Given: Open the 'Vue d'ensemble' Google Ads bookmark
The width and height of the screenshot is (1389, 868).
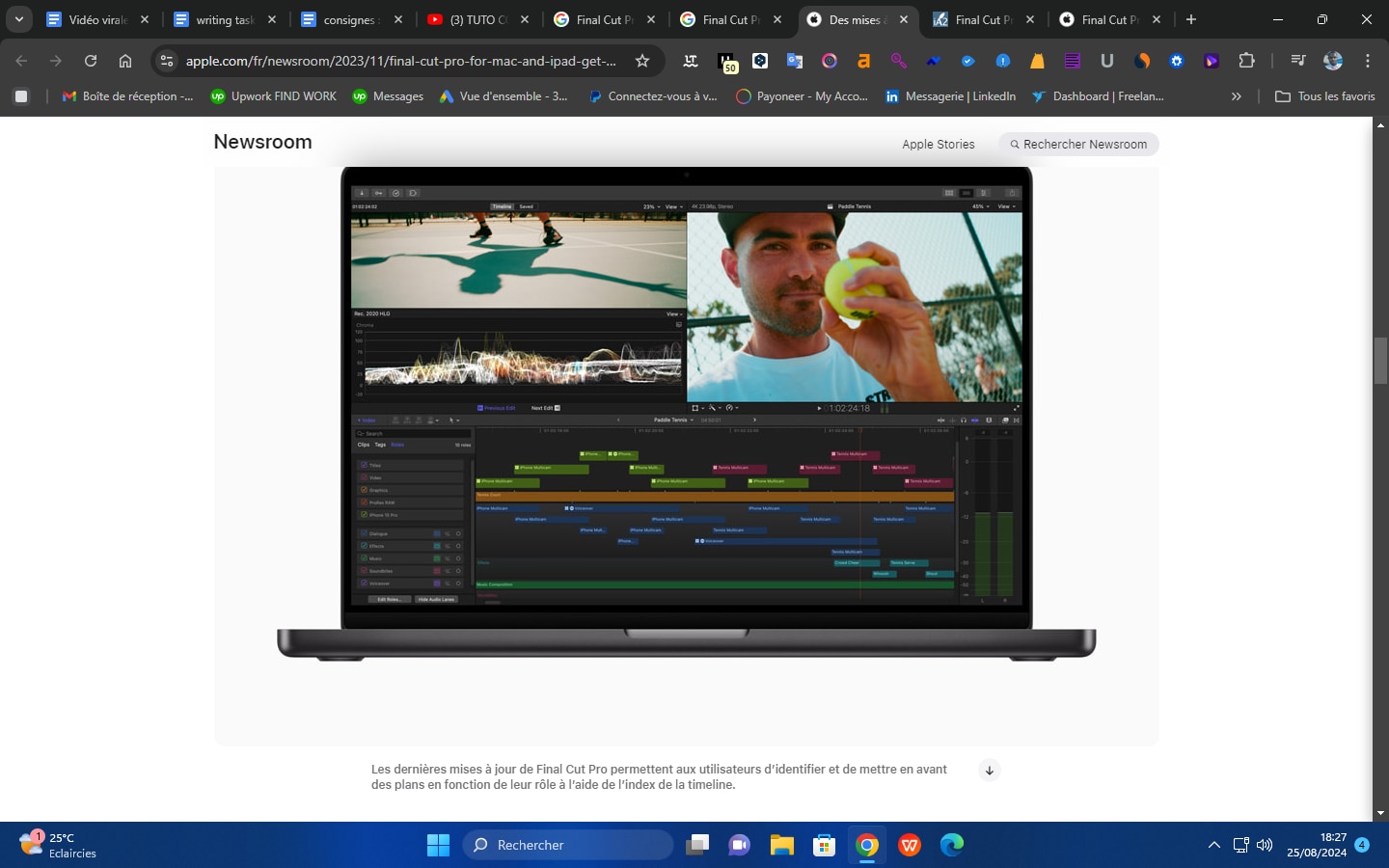Looking at the screenshot, I should pyautogui.click(x=504, y=95).
